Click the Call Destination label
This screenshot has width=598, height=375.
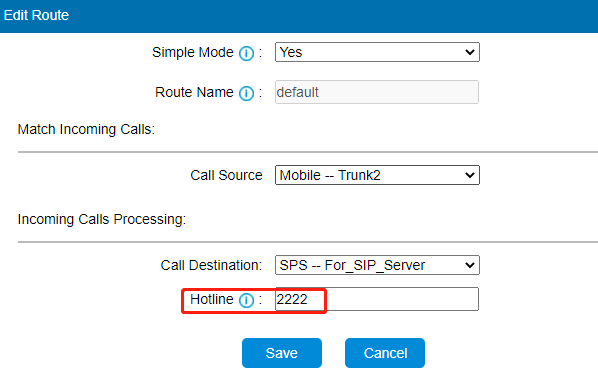tap(211, 265)
